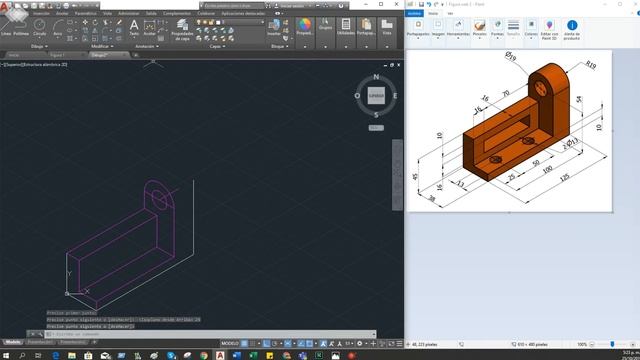Click Editar con Paint 3D
The height and width of the screenshot is (360, 640).
(x=549, y=30)
